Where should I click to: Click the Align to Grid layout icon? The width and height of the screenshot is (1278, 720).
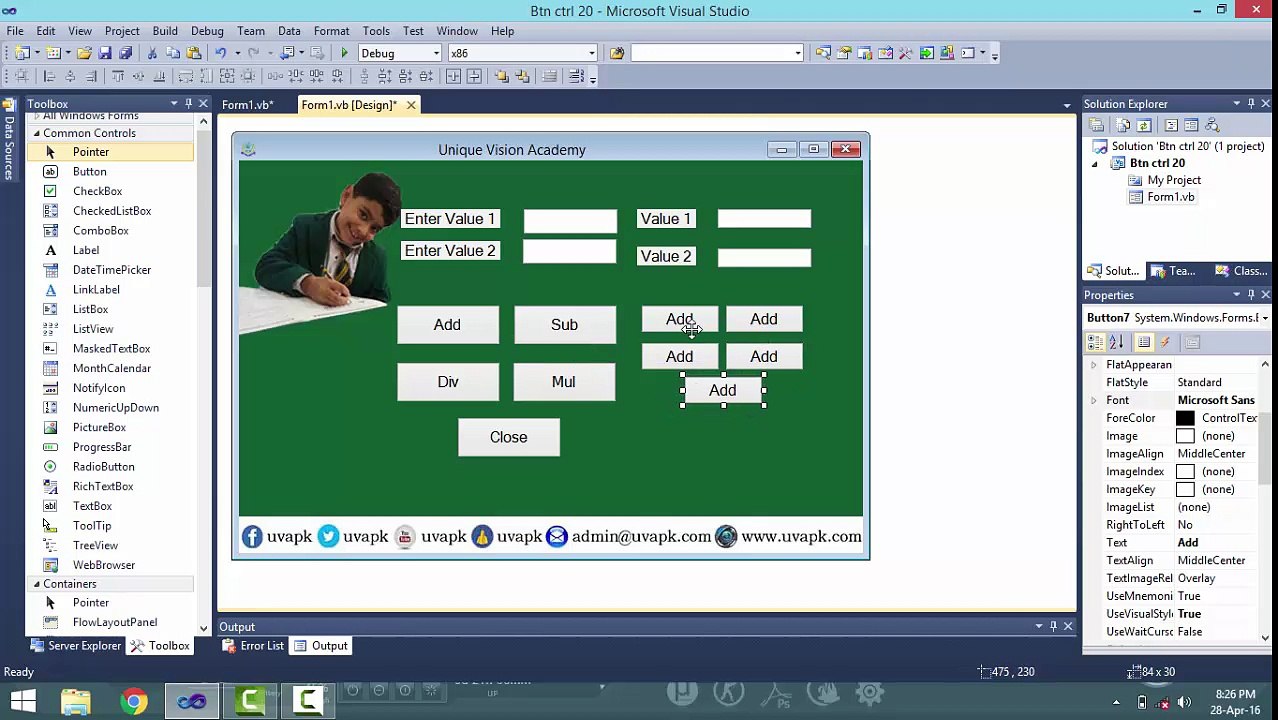click(x=22, y=76)
